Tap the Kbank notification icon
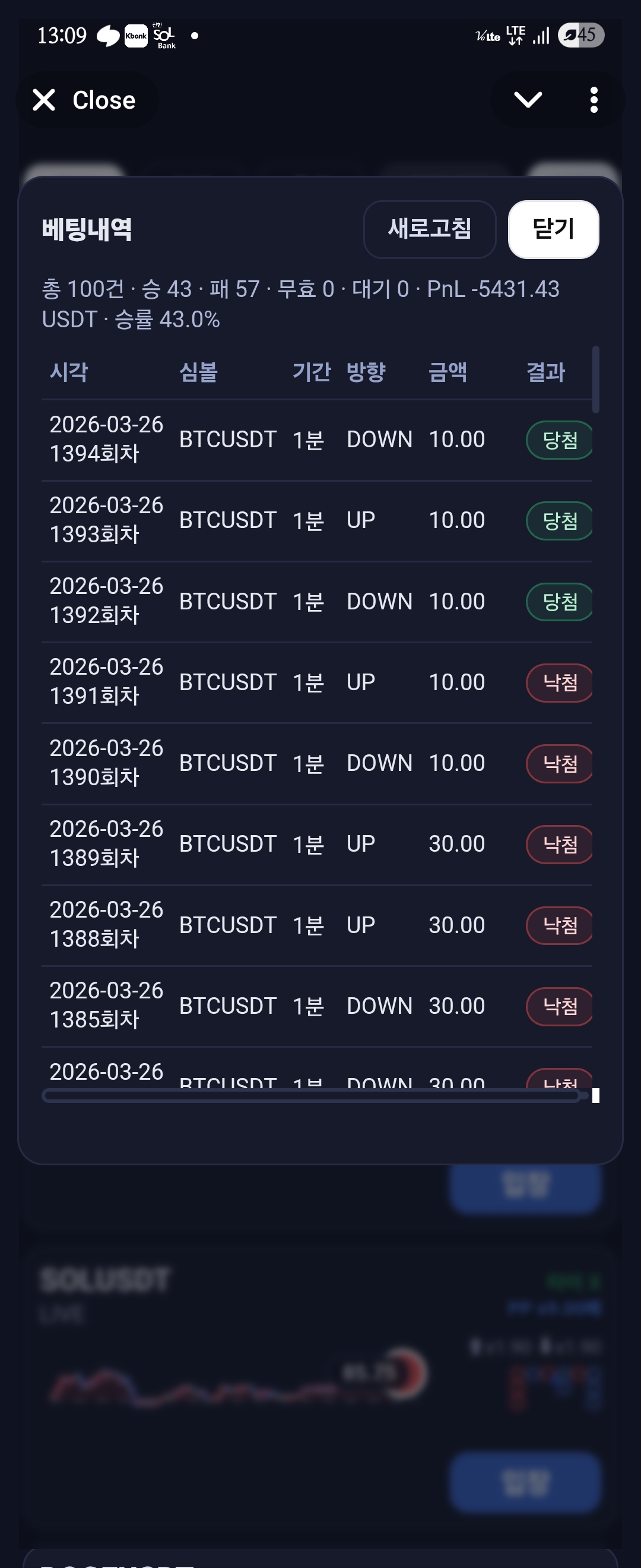Image resolution: width=641 pixels, height=1568 pixels. pyautogui.click(x=136, y=36)
